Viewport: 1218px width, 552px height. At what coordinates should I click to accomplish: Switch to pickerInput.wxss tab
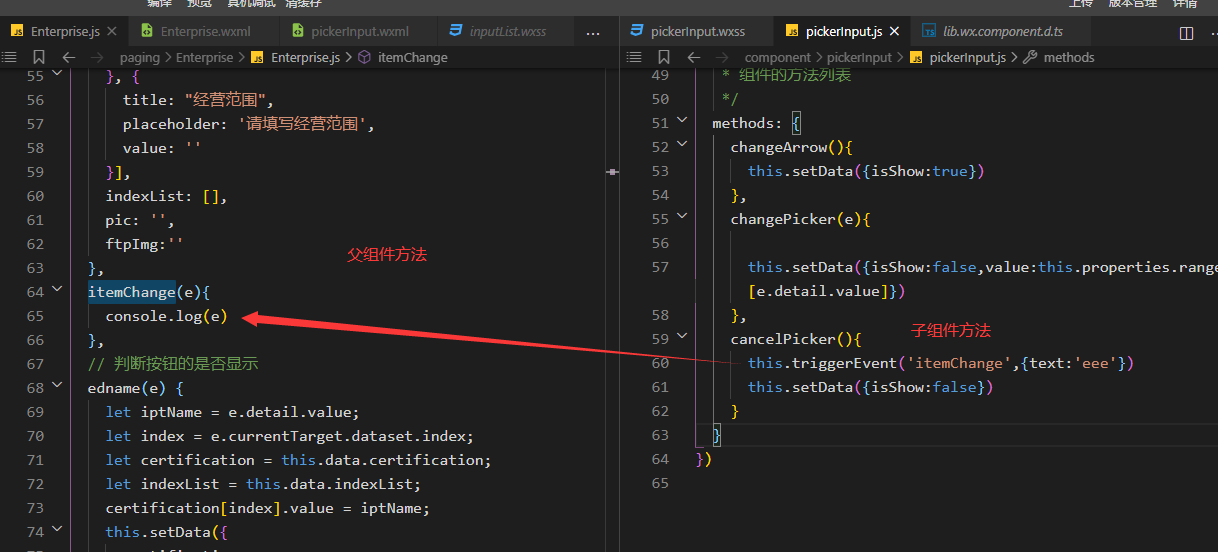[x=698, y=32]
